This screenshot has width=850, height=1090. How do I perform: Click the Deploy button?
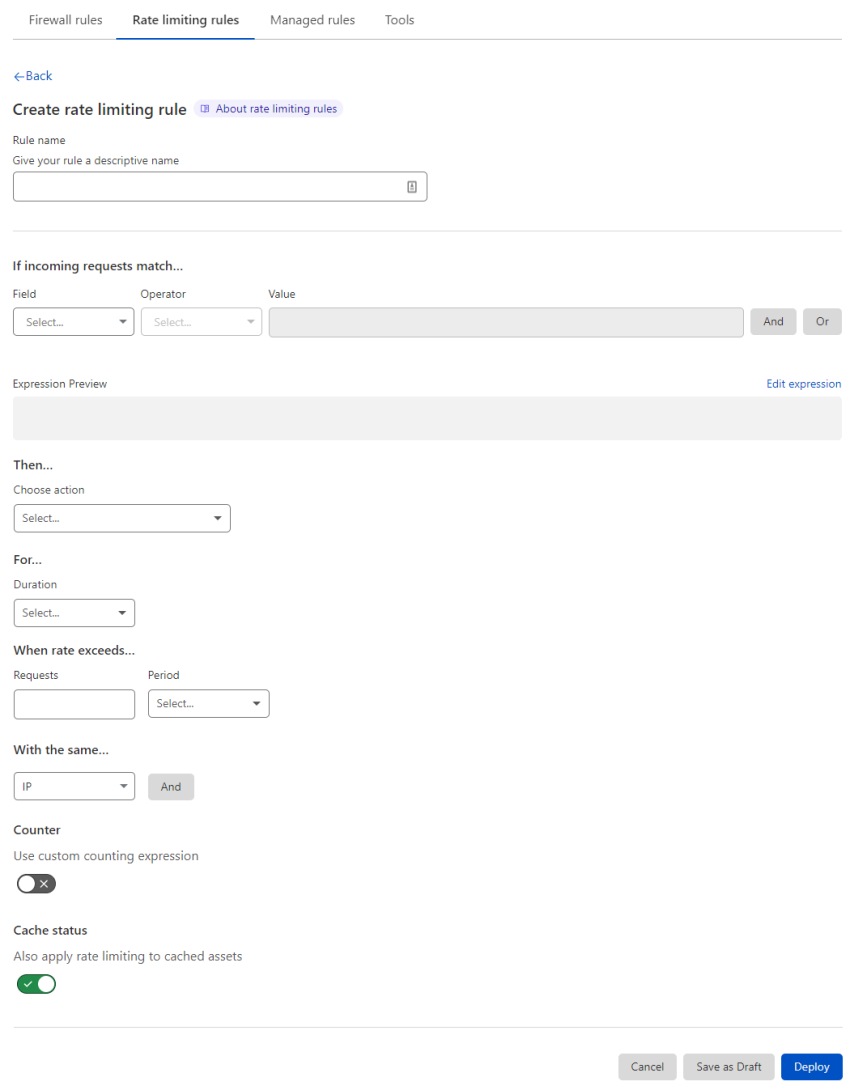[x=811, y=1066]
